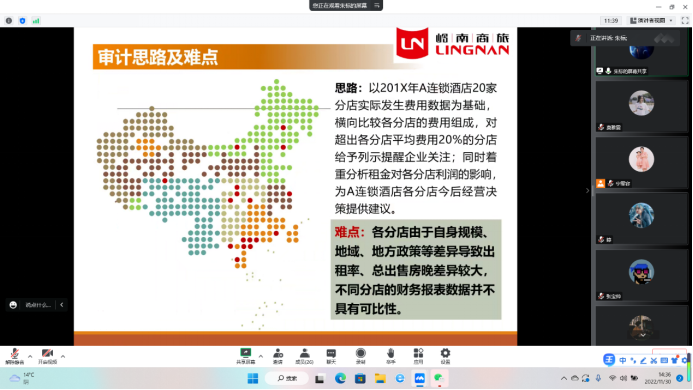Image resolution: width=693 pixels, height=390 pixels.
Task: Click the currently-speaking notification banner
Action: click(625, 38)
